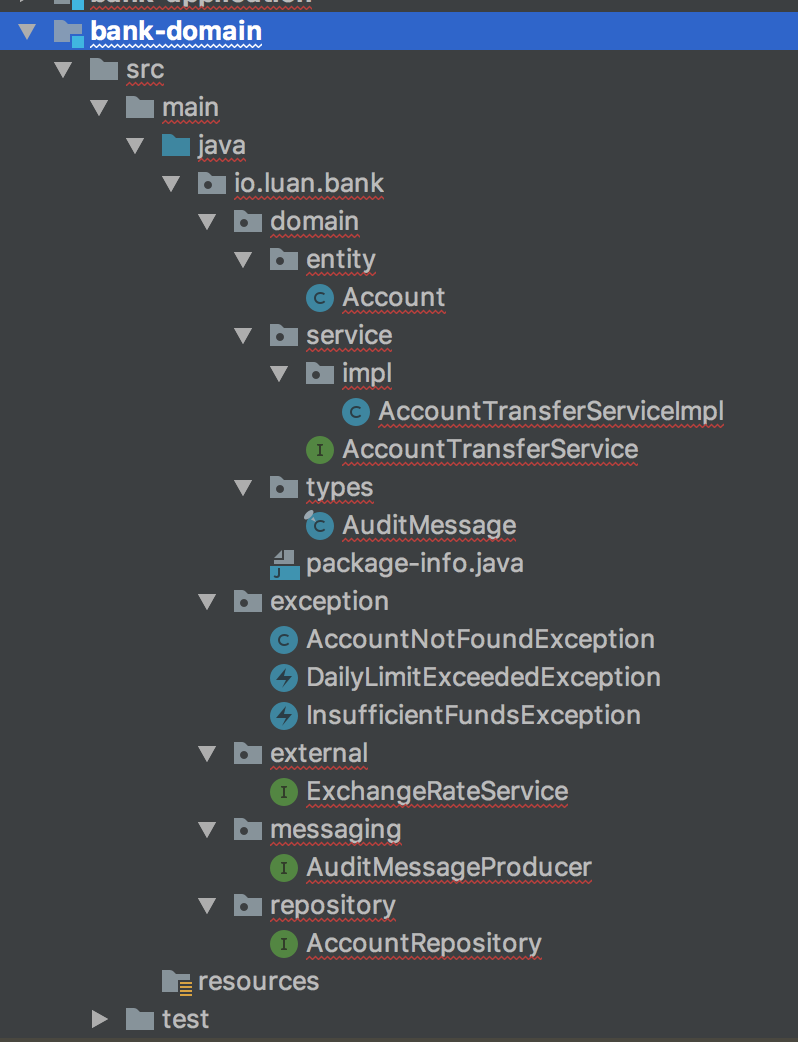798x1042 pixels.
Task: Click the io.luan.bank package icon
Action: tap(211, 183)
